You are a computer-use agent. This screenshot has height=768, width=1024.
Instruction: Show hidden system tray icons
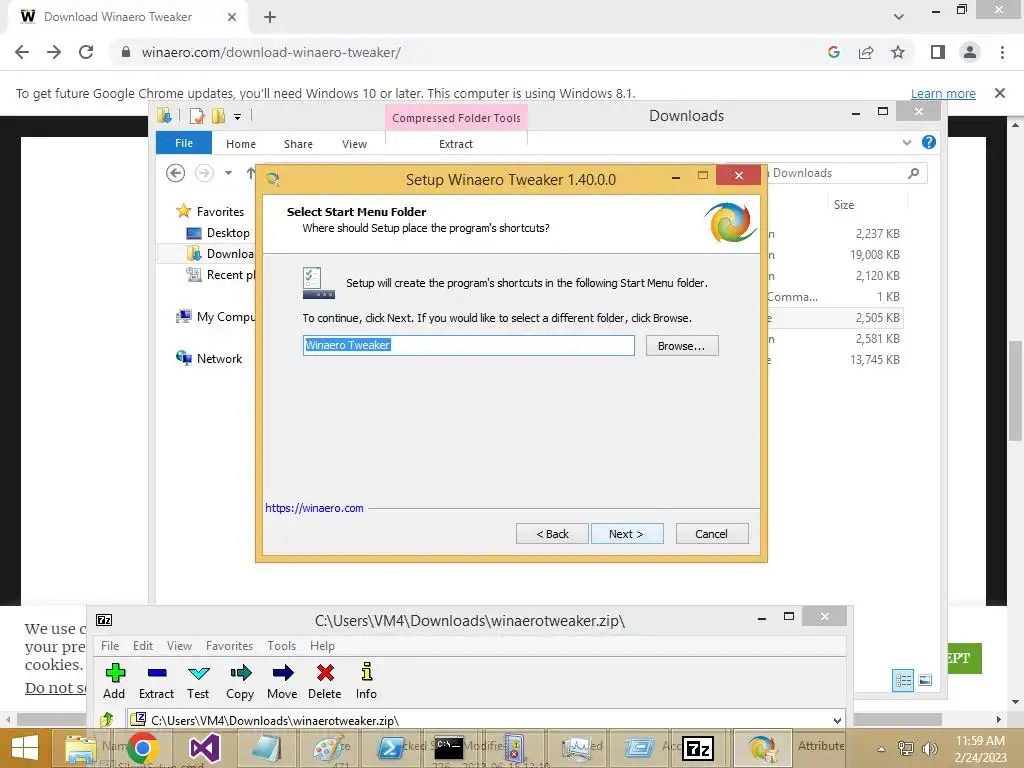(881, 749)
